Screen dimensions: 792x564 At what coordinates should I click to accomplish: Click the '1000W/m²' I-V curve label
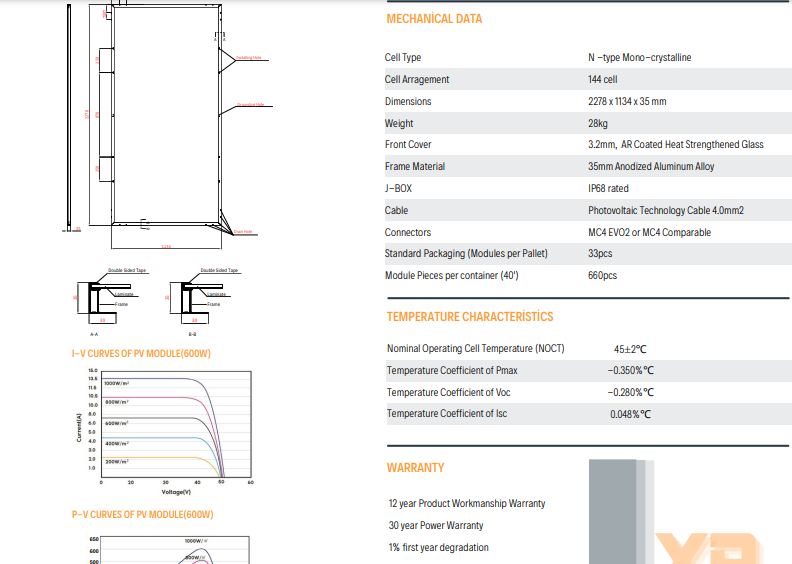coord(117,384)
